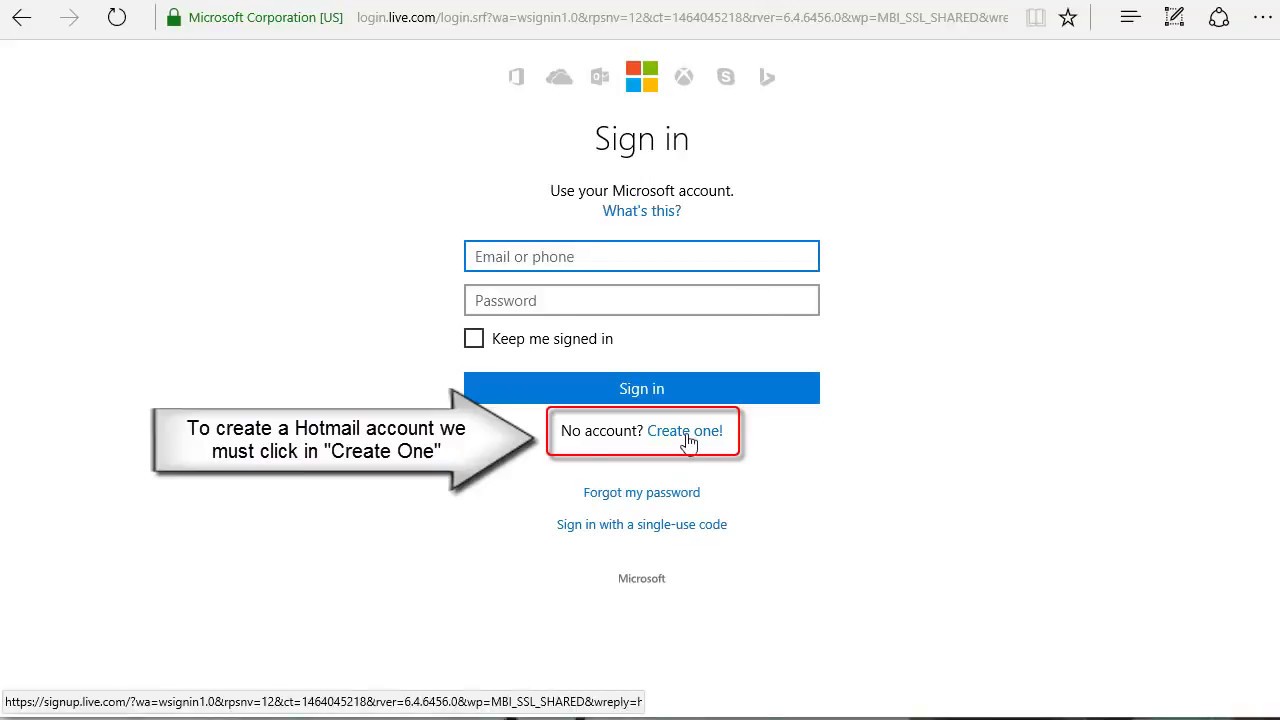Viewport: 1280px width, 720px height.
Task: Focus the Email or phone field
Action: click(x=642, y=256)
